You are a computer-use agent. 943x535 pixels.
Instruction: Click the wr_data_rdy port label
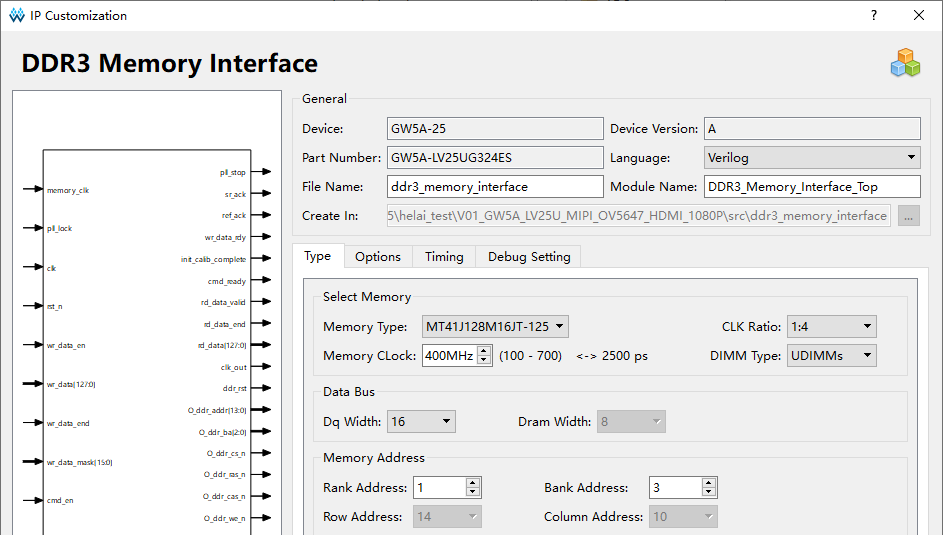coord(226,237)
